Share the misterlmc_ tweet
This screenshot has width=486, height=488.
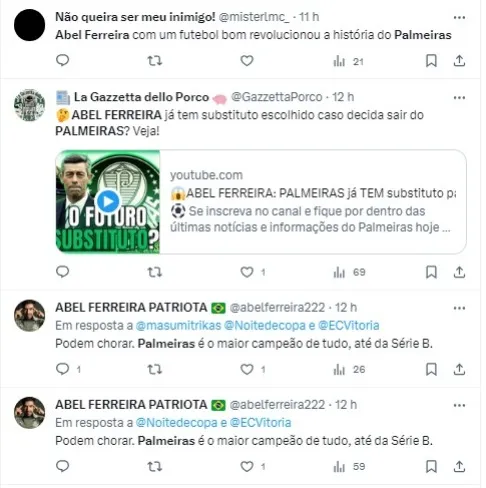(459, 61)
